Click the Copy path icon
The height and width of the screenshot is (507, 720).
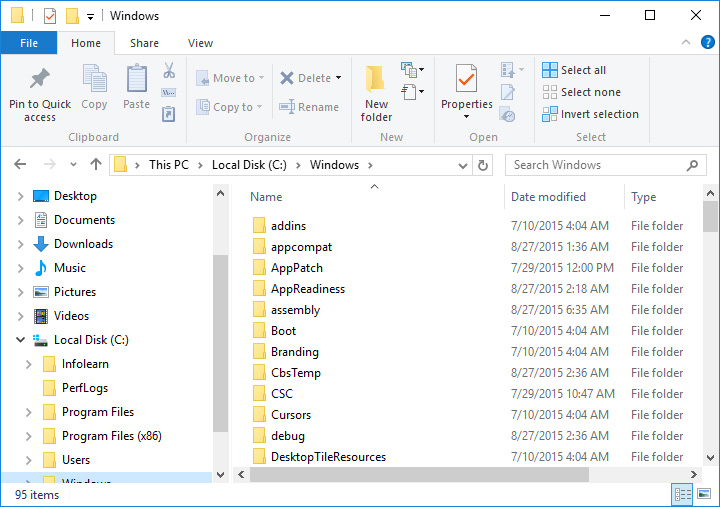pos(169,93)
